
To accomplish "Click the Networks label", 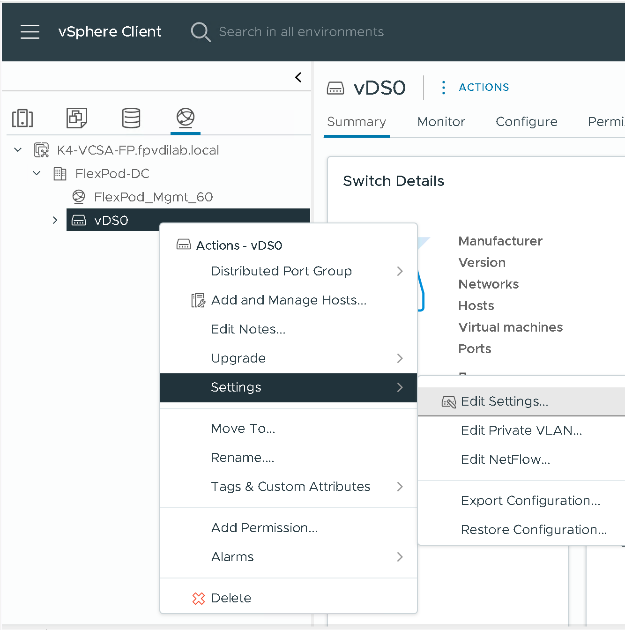I will point(488,284).
